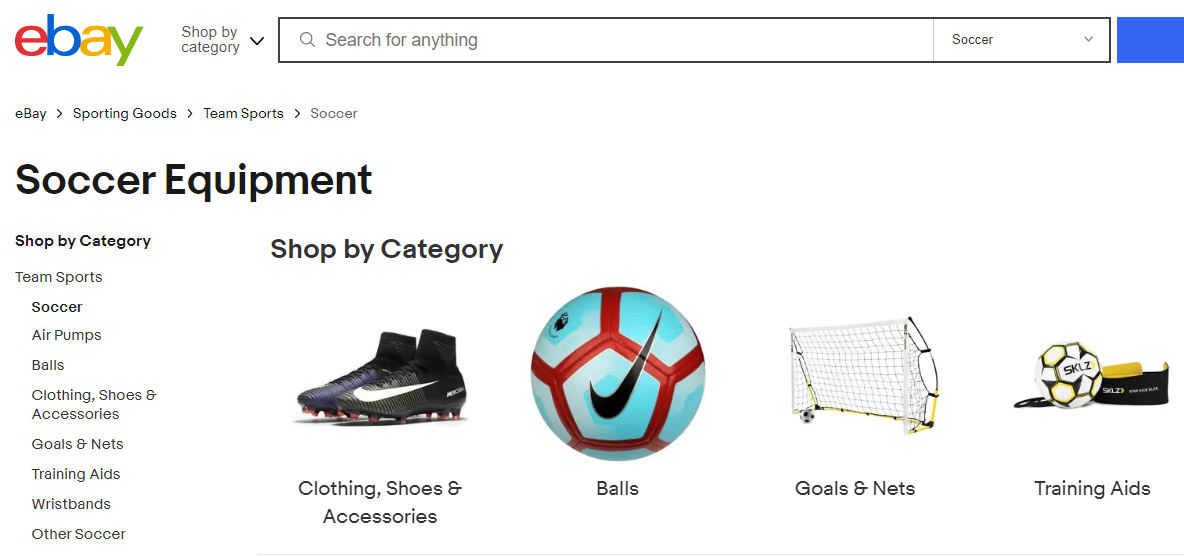This screenshot has height=556, width=1184.
Task: Open the soccer goal net image
Action: click(x=855, y=378)
